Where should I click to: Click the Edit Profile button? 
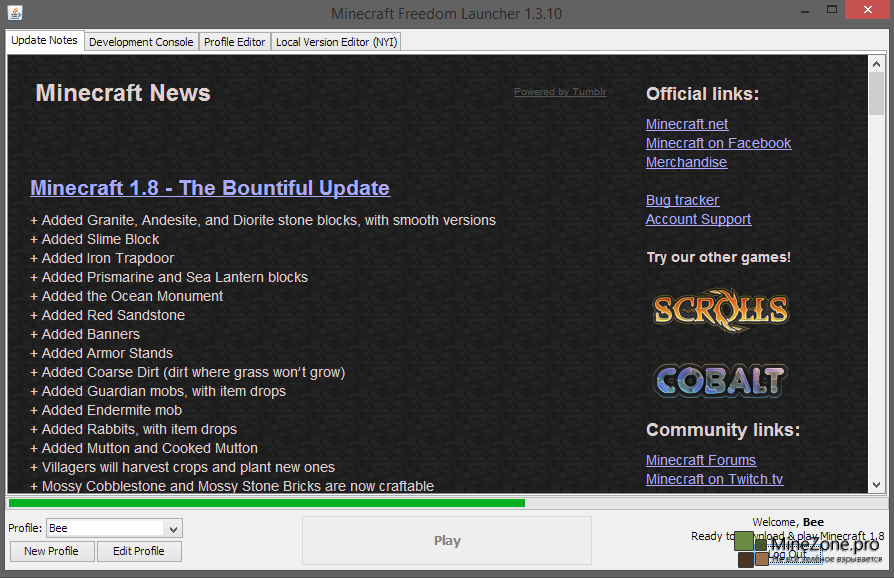pyautogui.click(x=138, y=551)
